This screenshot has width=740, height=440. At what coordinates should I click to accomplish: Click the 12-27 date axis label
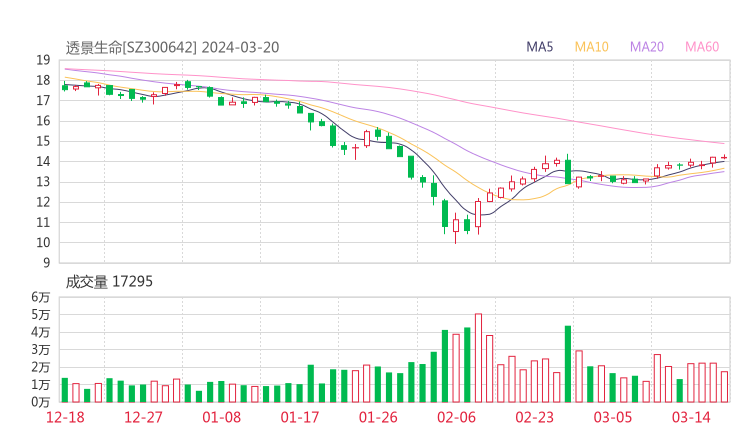pos(143,417)
